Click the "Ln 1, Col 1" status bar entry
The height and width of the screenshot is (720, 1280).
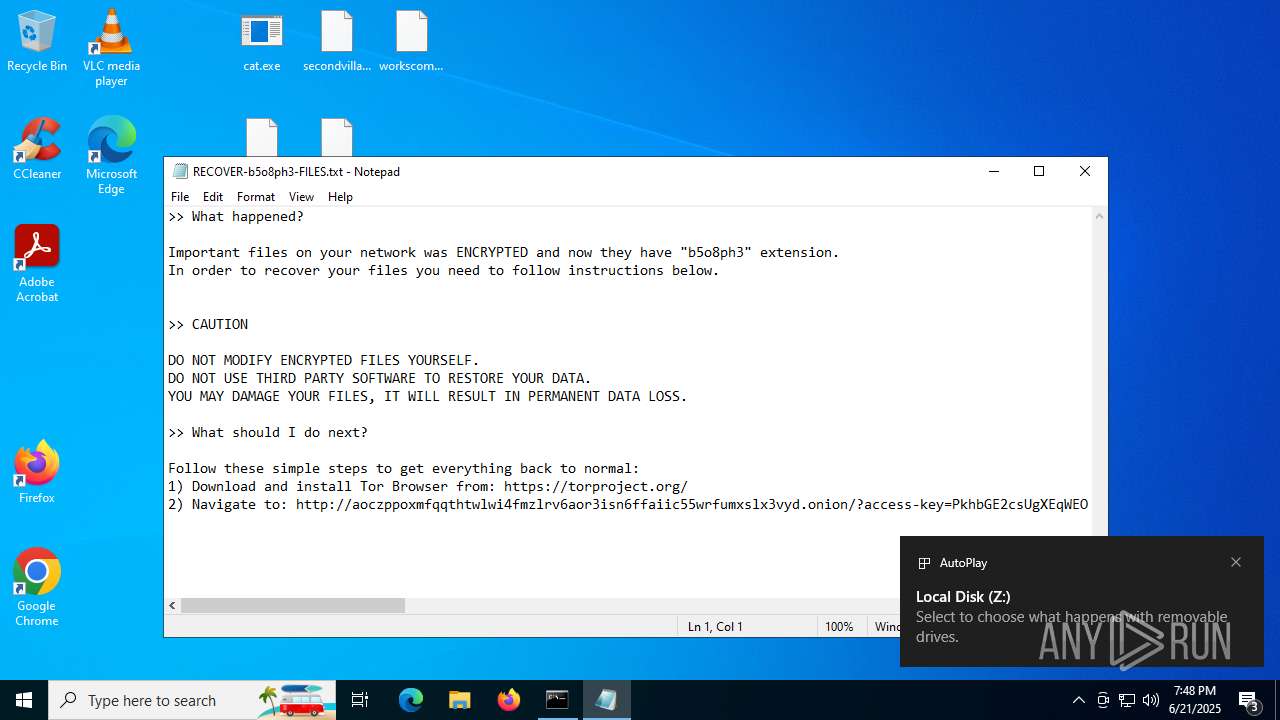coord(715,626)
